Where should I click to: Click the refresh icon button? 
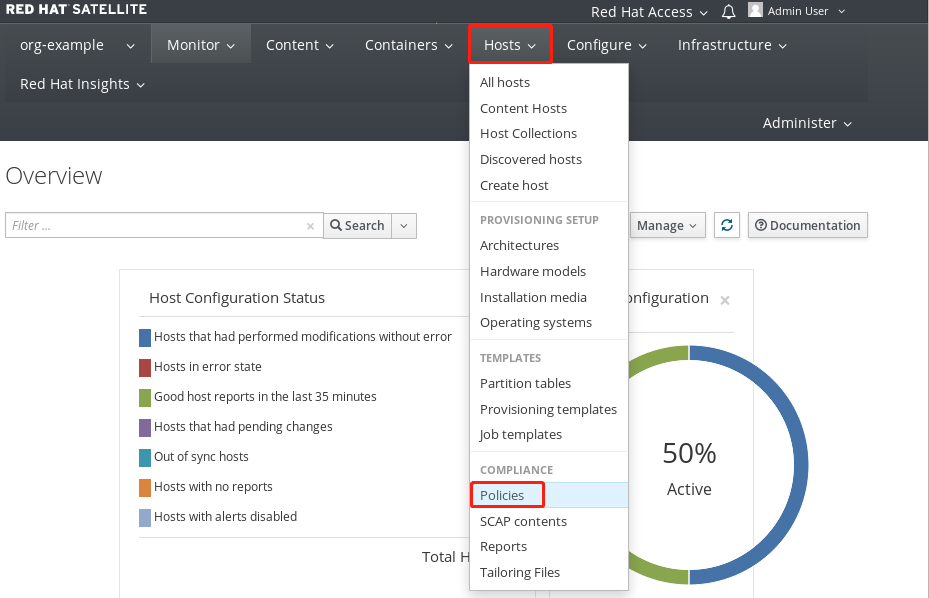(x=727, y=225)
